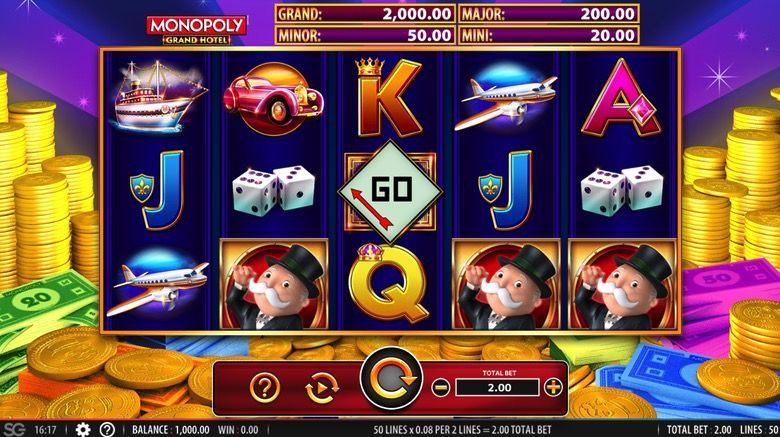This screenshot has height=437, width=780.
Task: Click the gold Q symbol on middle reel
Action: click(x=388, y=283)
